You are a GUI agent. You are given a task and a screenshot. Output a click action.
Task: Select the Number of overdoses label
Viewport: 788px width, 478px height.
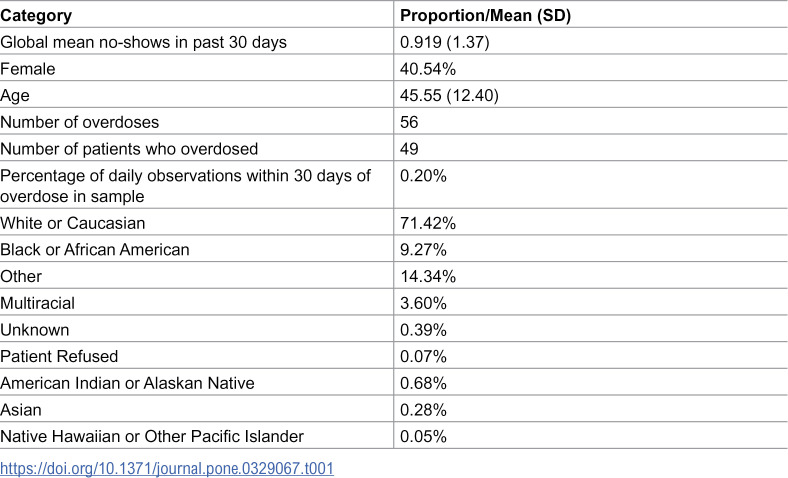tap(79, 122)
